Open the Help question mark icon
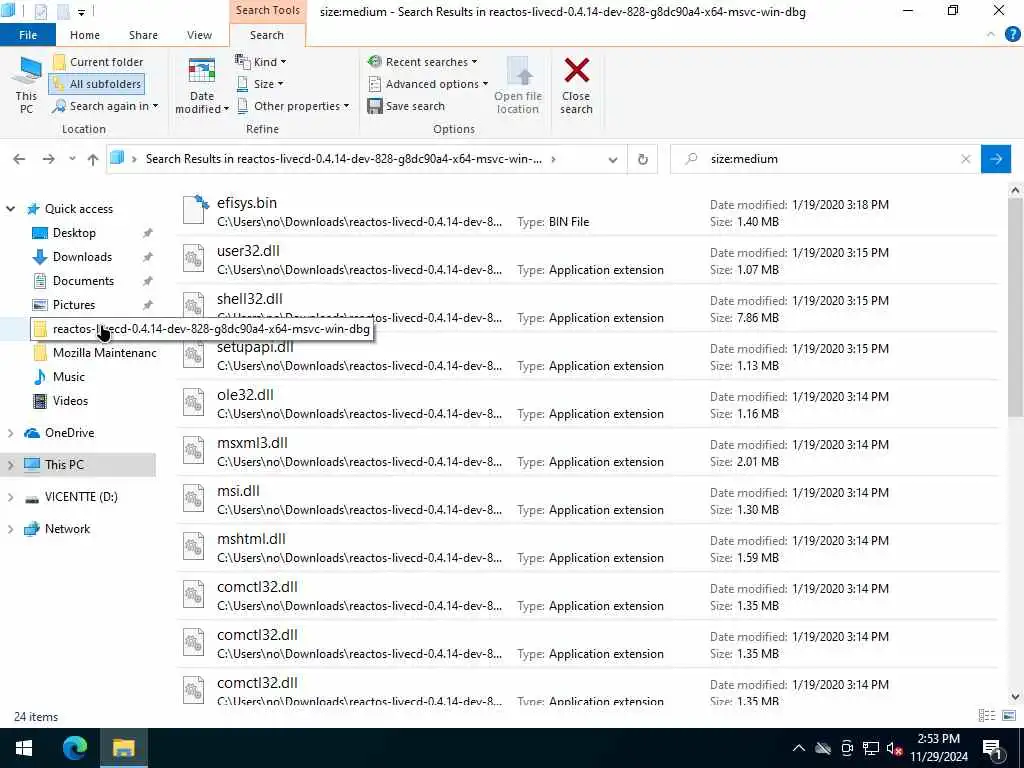This screenshot has width=1024, height=768. tap(1012, 35)
